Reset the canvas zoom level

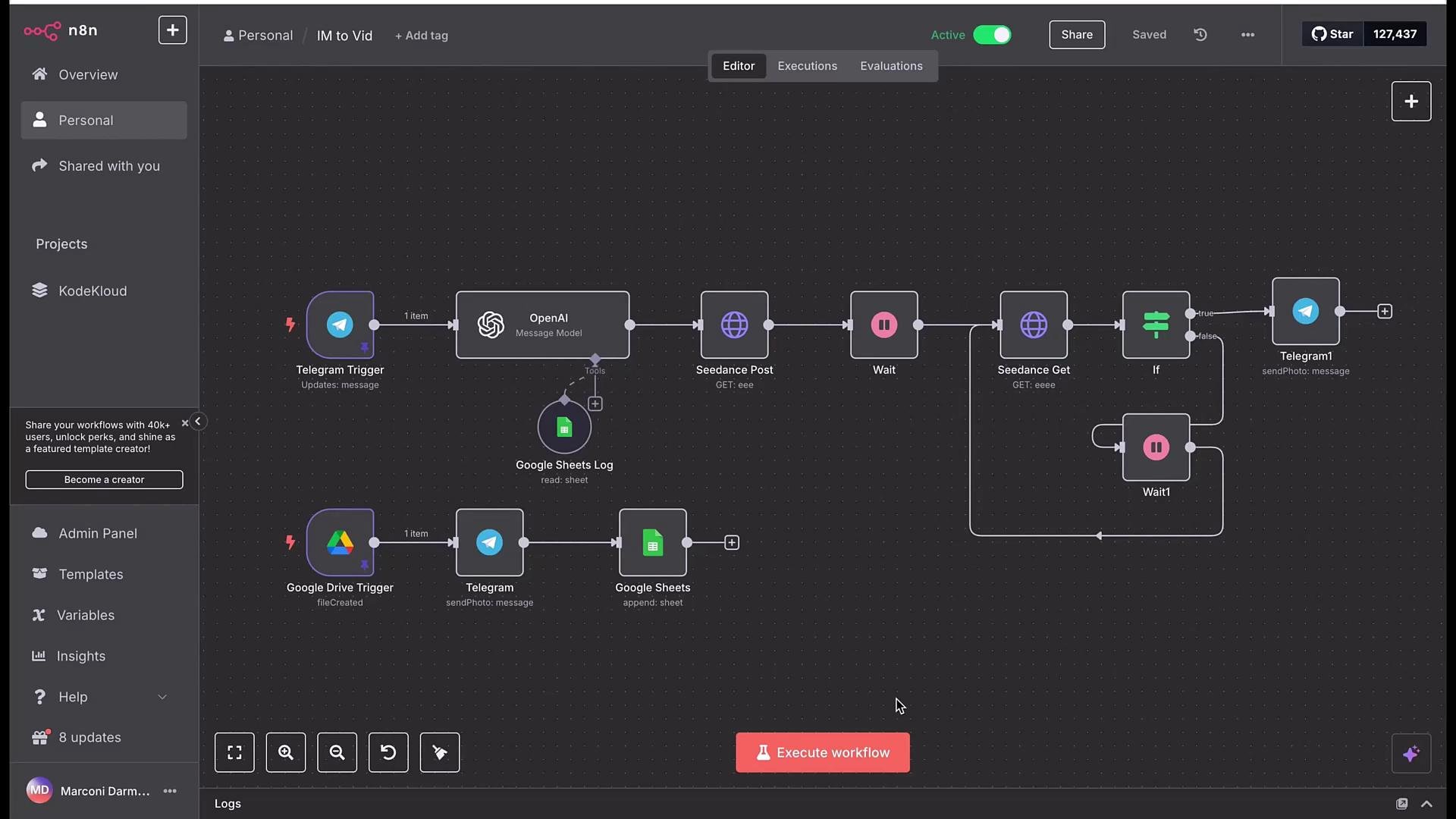pos(388,752)
